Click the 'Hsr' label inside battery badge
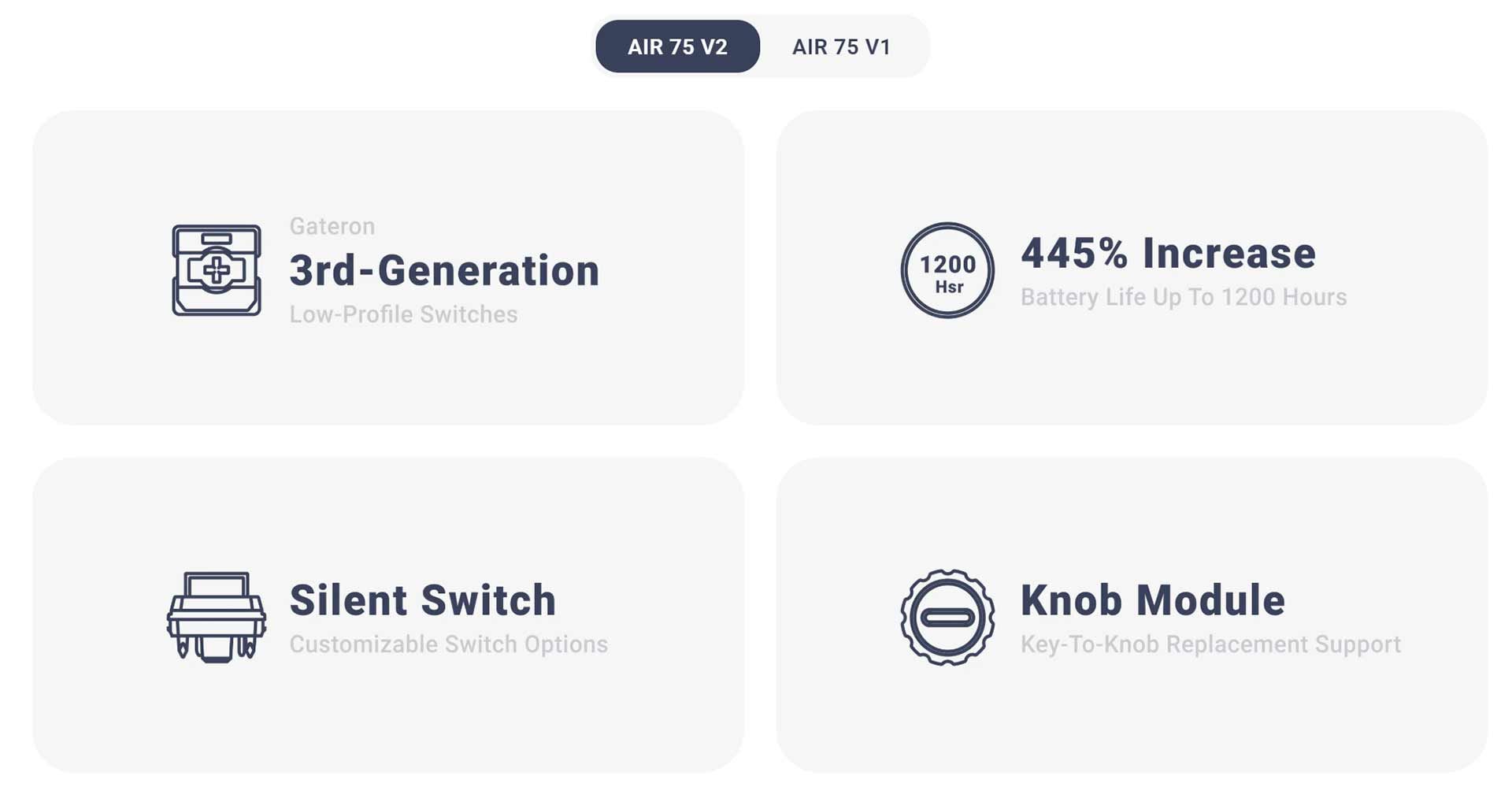Screen dimensions: 1512x787 949,288
